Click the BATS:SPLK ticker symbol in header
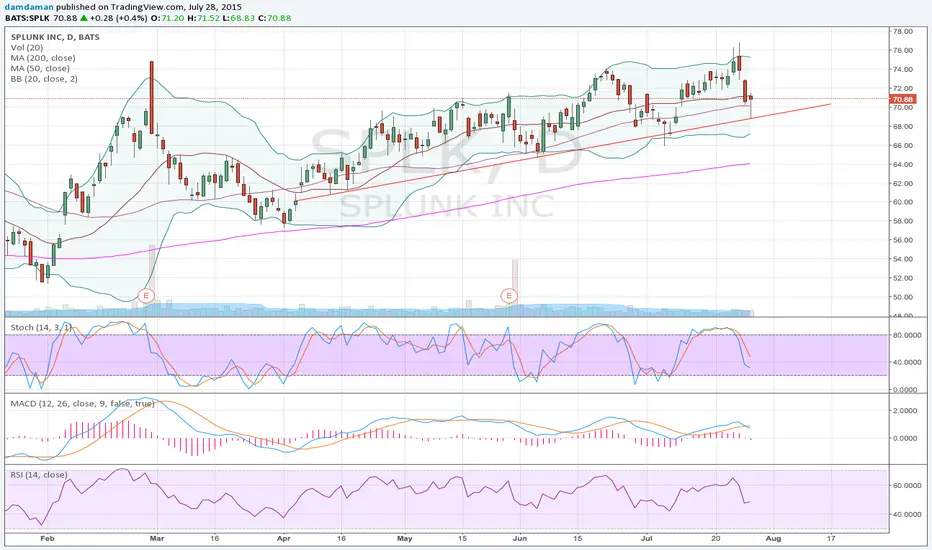Viewport: 932px width, 550px height. point(27,18)
